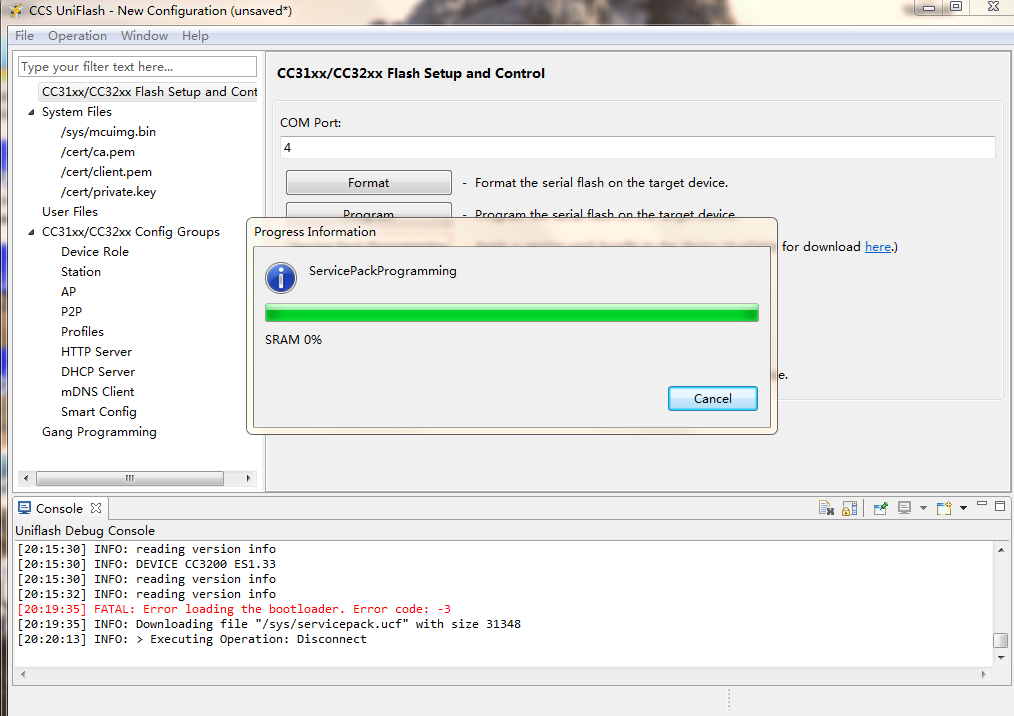1014x716 pixels.
Task: Minimize the Console panel
Action: coord(982,504)
